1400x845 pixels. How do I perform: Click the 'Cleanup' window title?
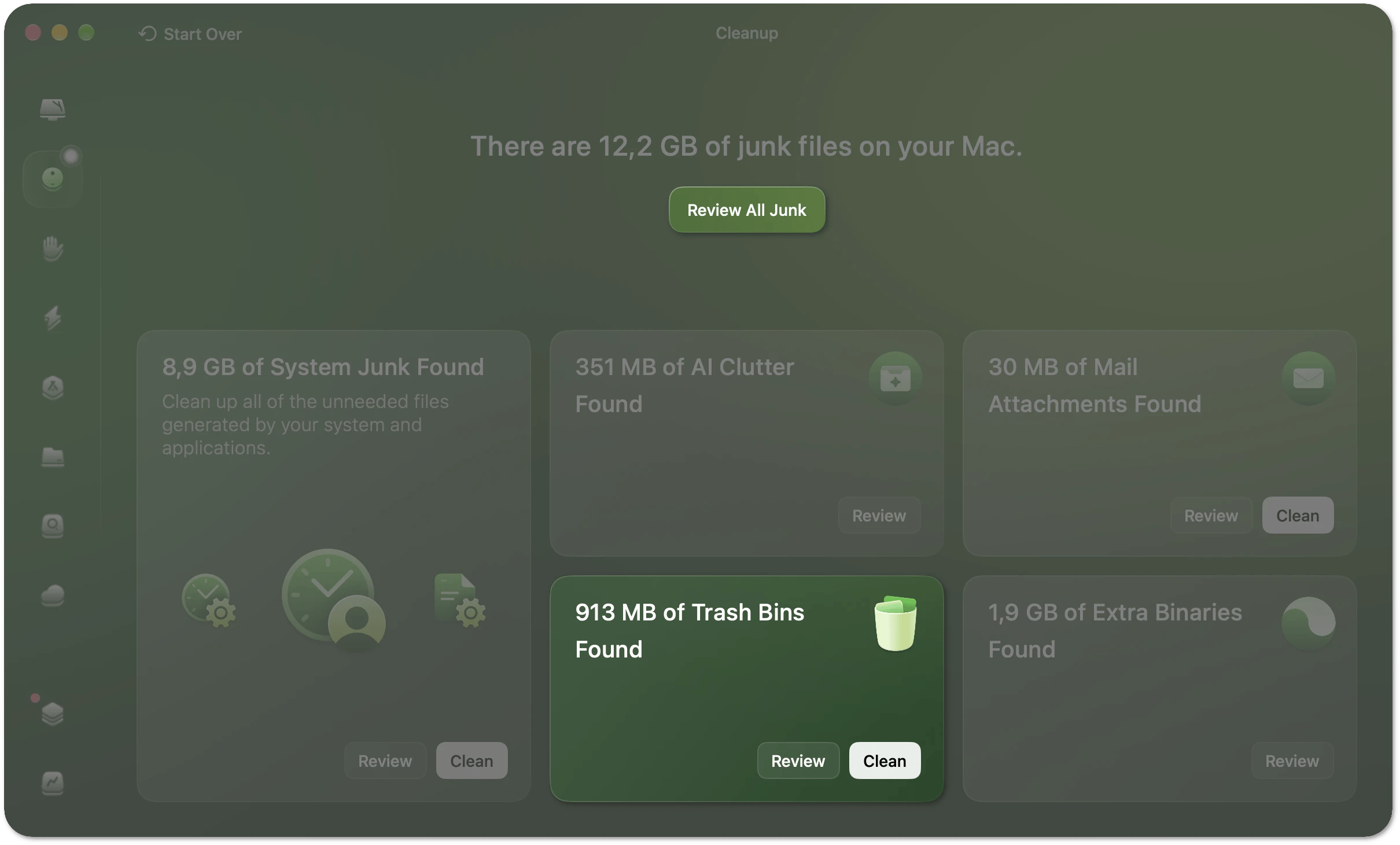pyautogui.click(x=746, y=33)
